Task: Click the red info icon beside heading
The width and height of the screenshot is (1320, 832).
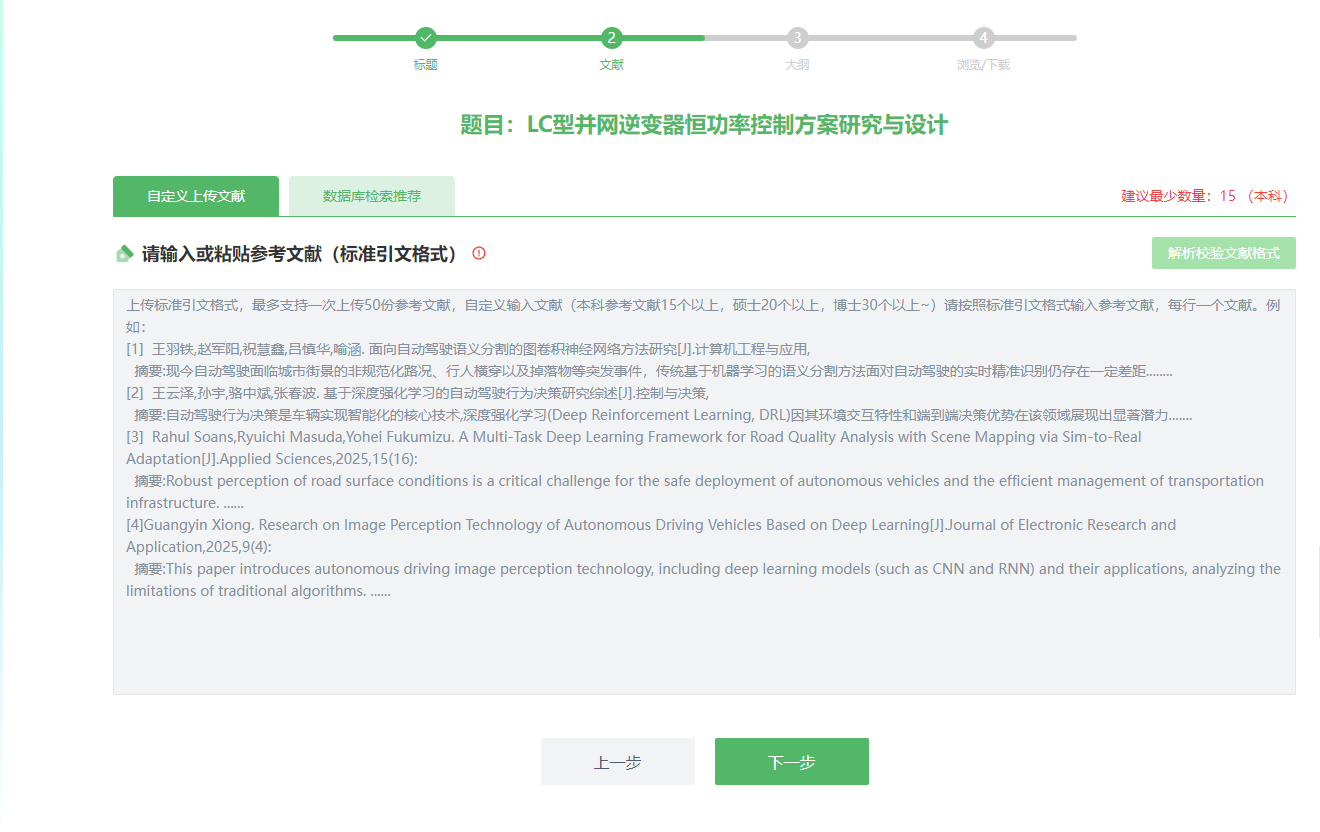Action: pyautogui.click(x=479, y=254)
